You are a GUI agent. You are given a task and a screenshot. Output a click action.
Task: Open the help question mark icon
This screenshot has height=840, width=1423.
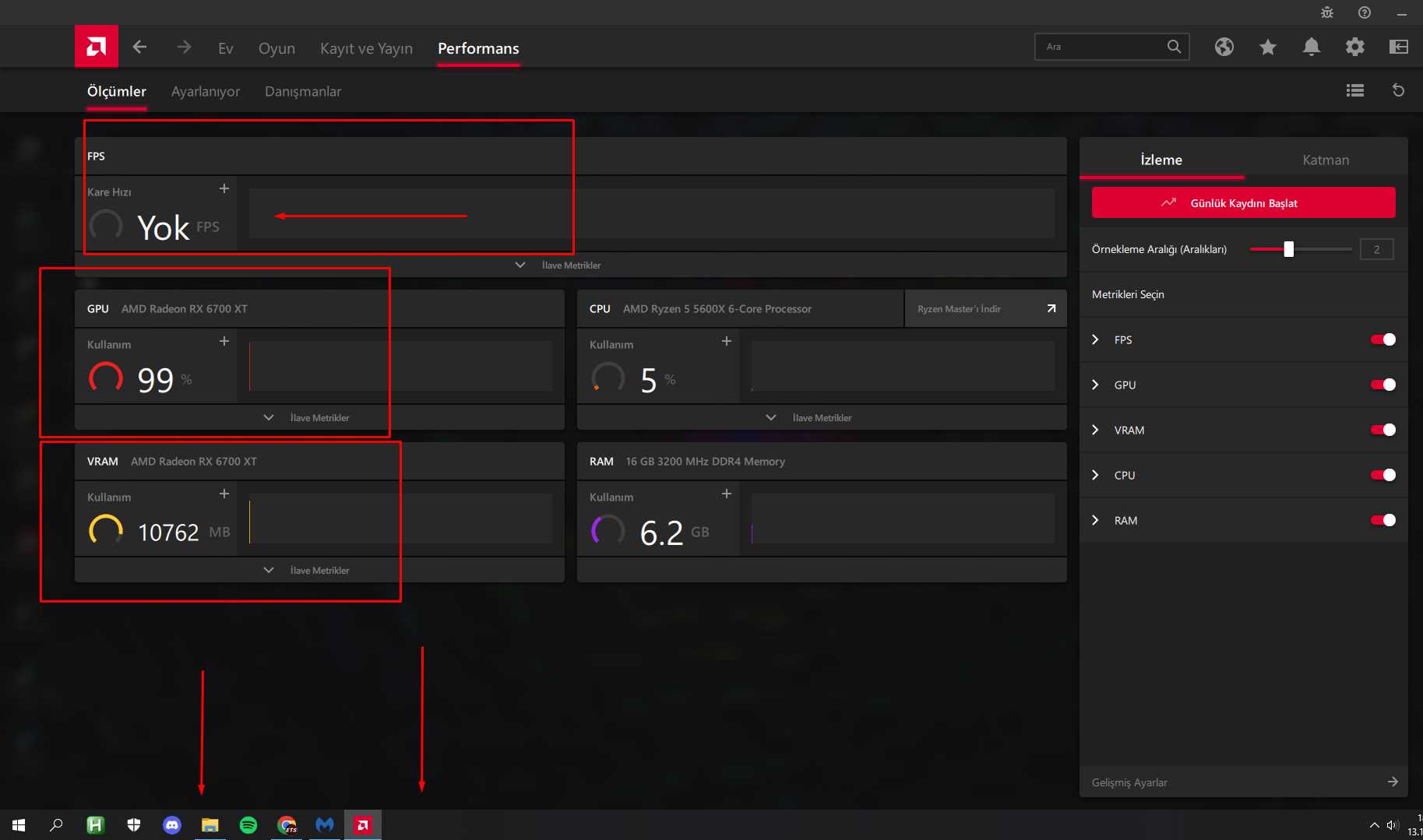[x=1365, y=12]
